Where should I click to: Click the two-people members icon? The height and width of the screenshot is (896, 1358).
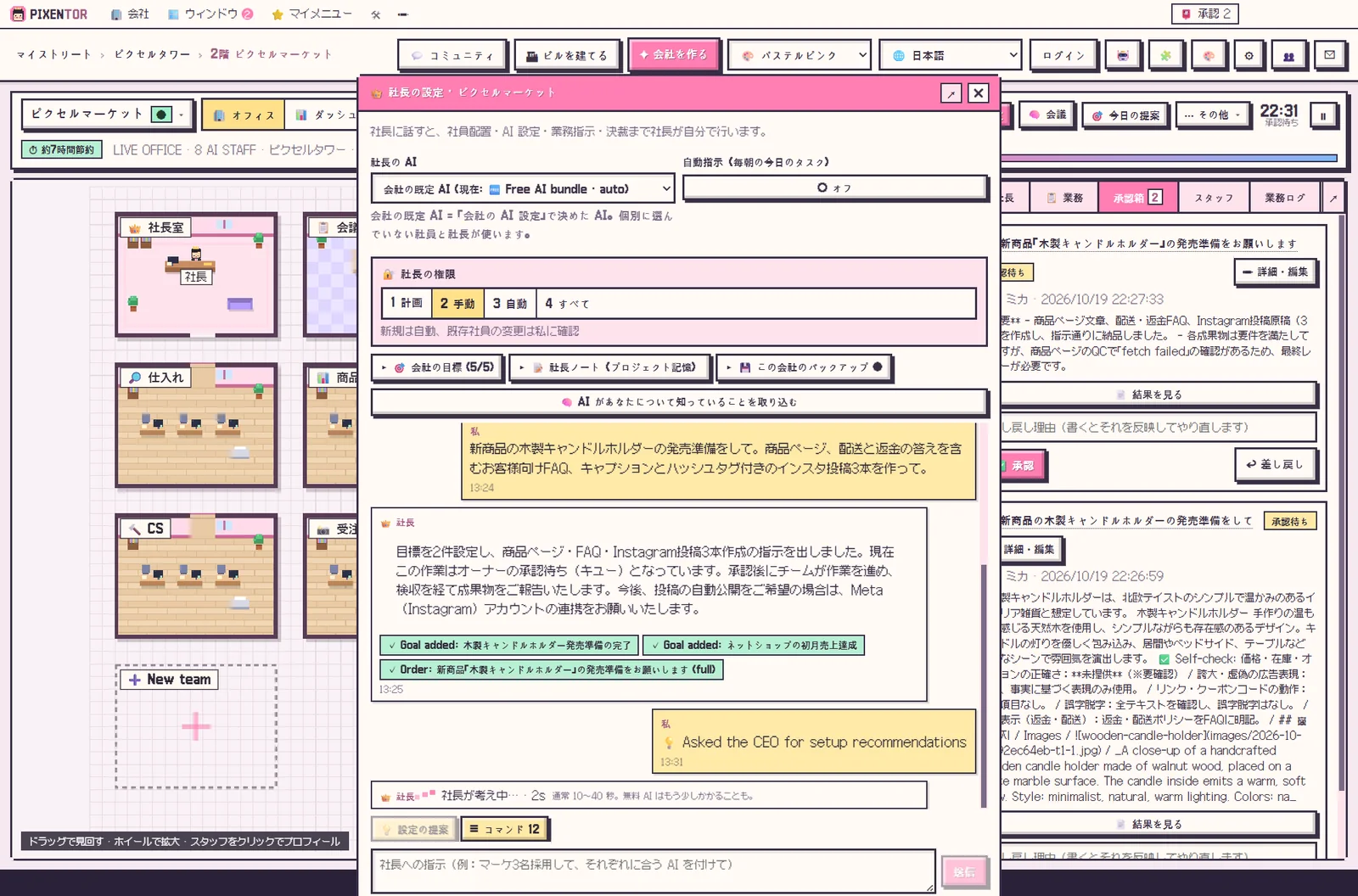click(1288, 55)
